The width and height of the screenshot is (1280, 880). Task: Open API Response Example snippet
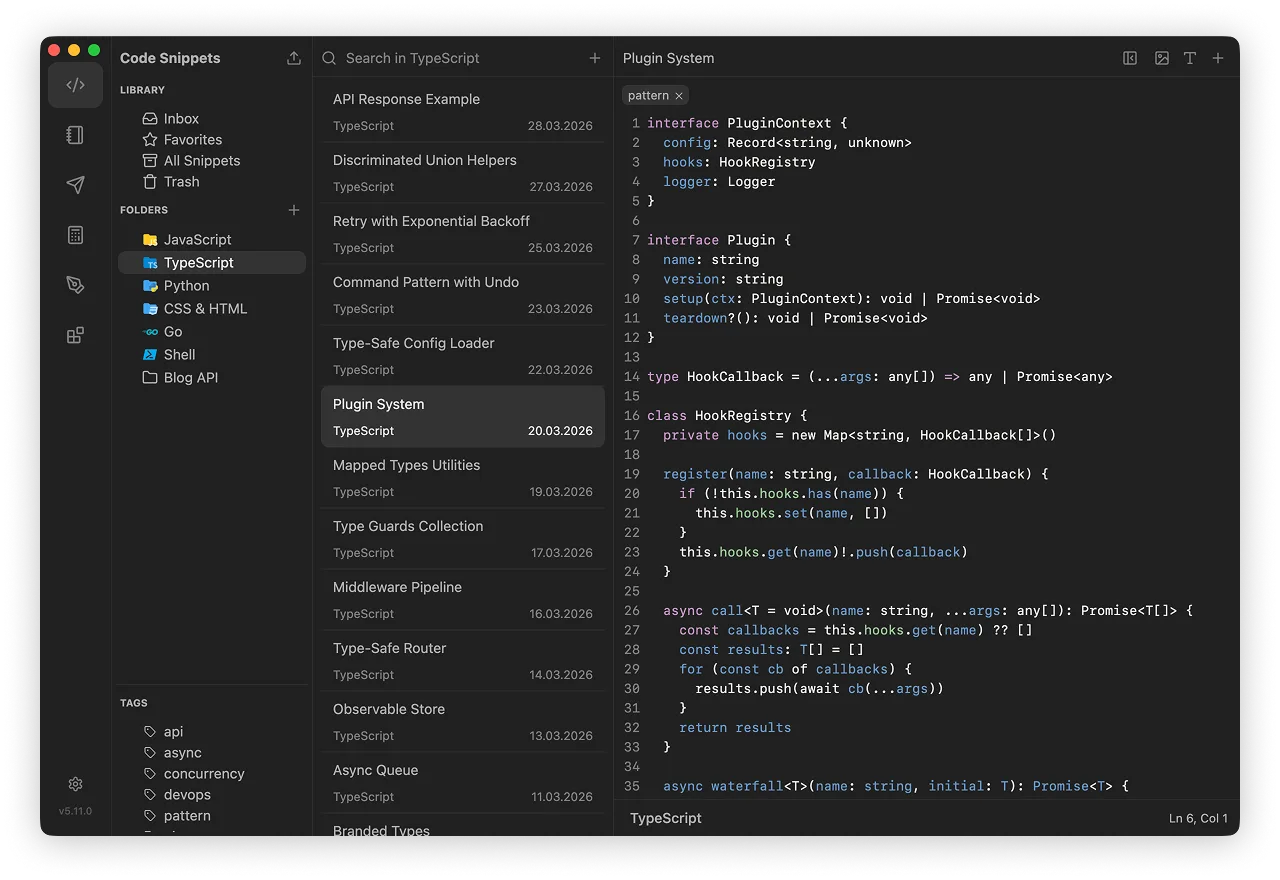tap(463, 112)
